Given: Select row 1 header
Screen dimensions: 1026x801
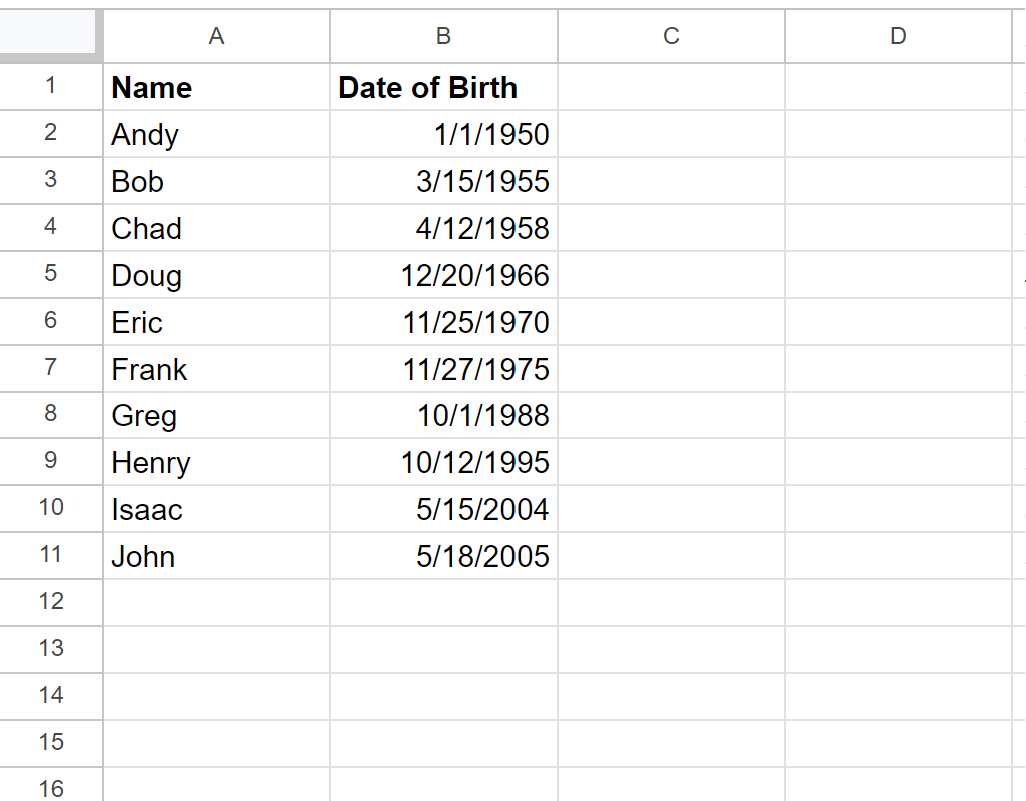Looking at the screenshot, I should [x=51, y=86].
